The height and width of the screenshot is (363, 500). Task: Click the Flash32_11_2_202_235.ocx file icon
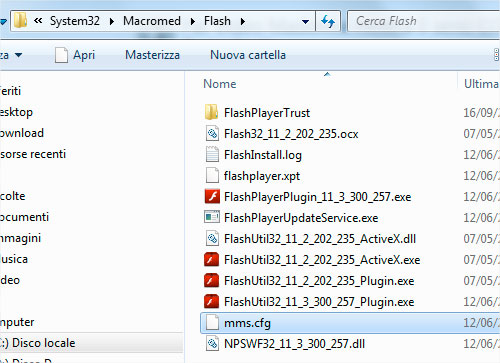[212, 134]
